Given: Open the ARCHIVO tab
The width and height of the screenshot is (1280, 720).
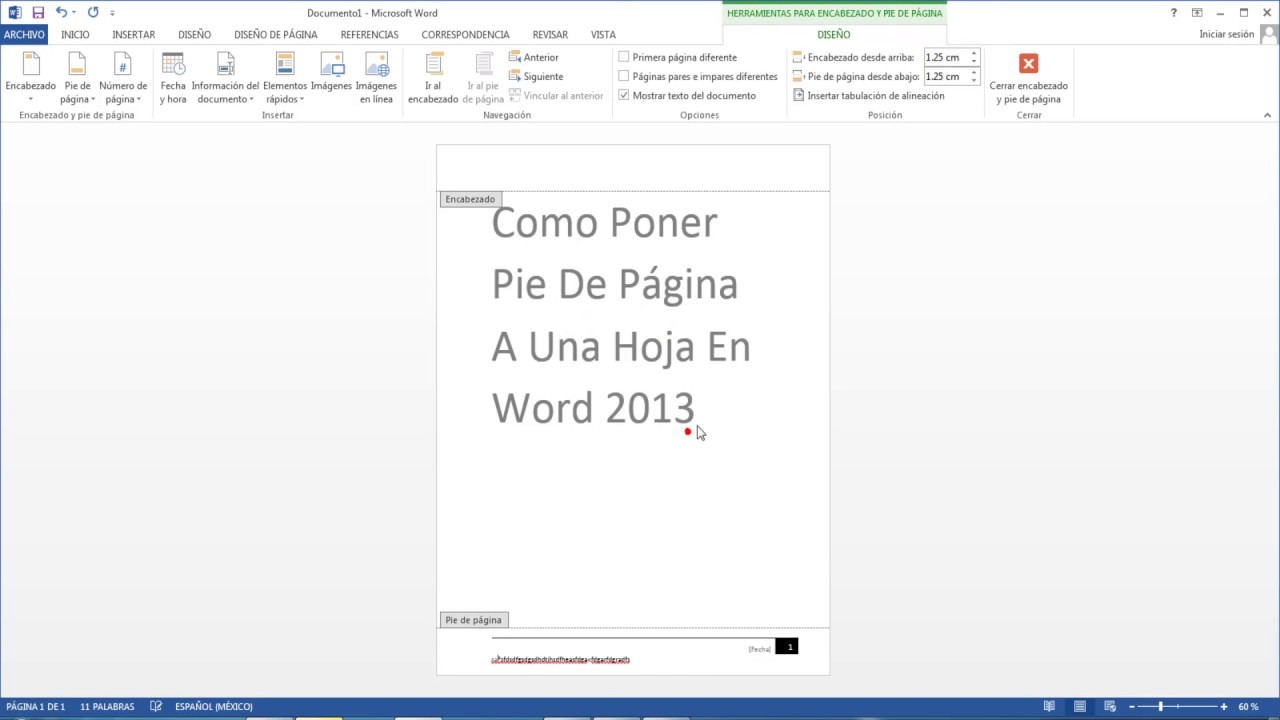Looking at the screenshot, I should 24,34.
